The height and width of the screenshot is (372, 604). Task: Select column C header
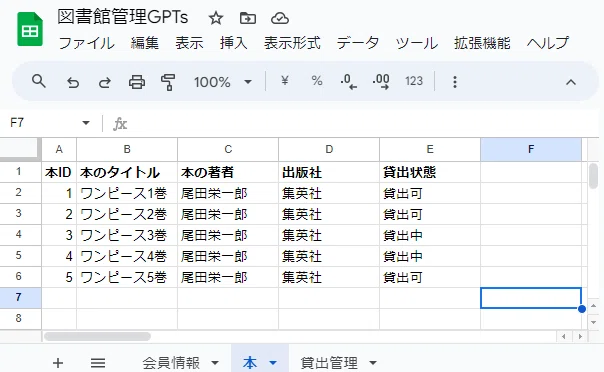pos(228,149)
